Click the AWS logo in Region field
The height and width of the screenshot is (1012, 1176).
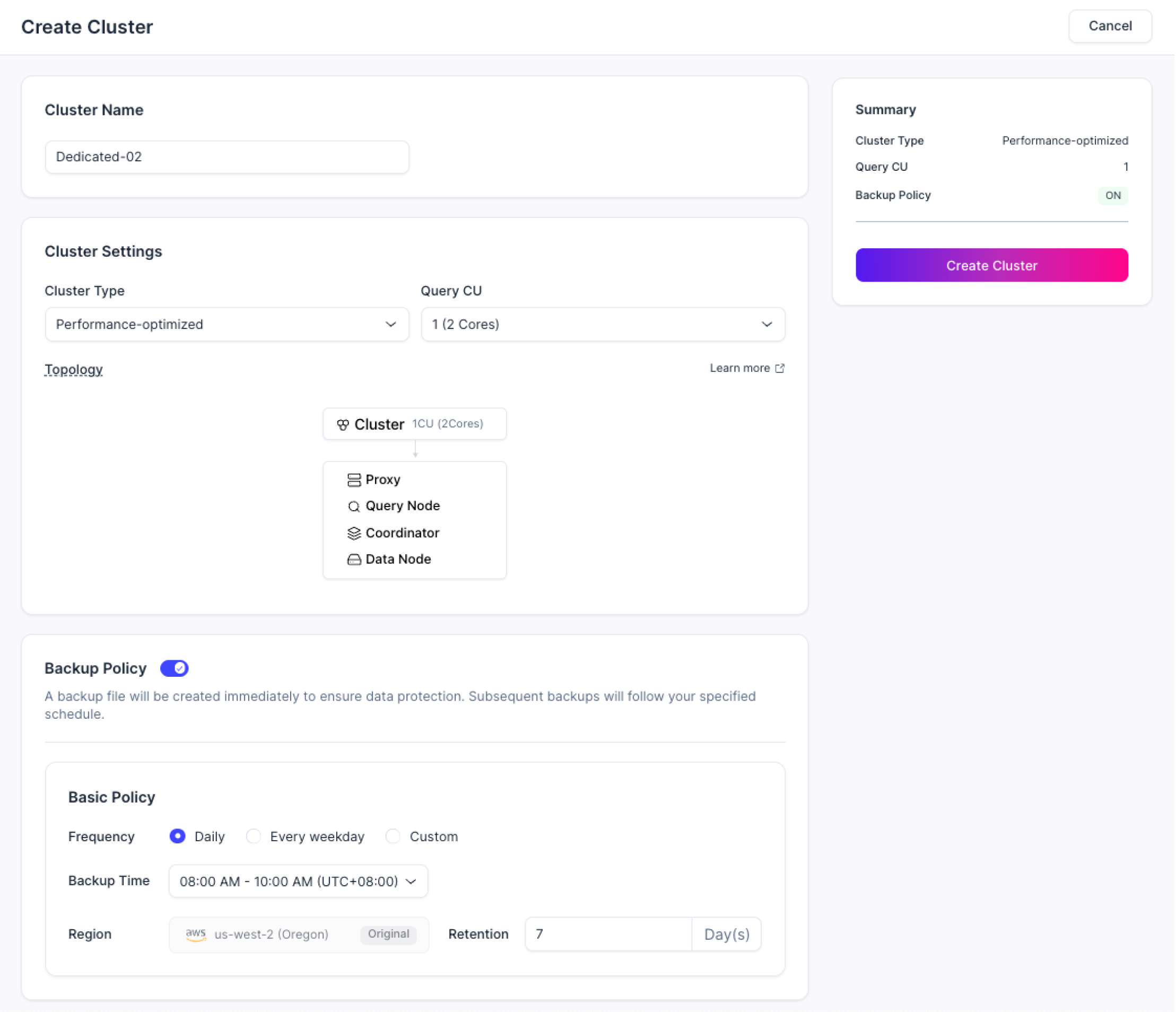click(196, 935)
